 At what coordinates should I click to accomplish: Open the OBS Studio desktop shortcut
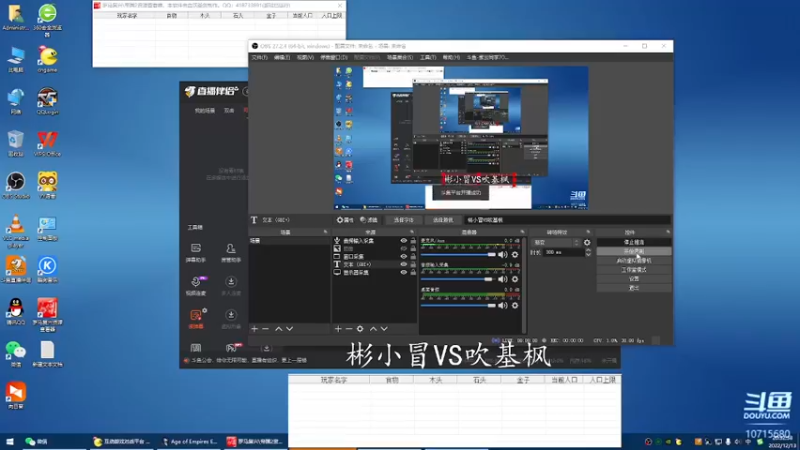point(16,185)
